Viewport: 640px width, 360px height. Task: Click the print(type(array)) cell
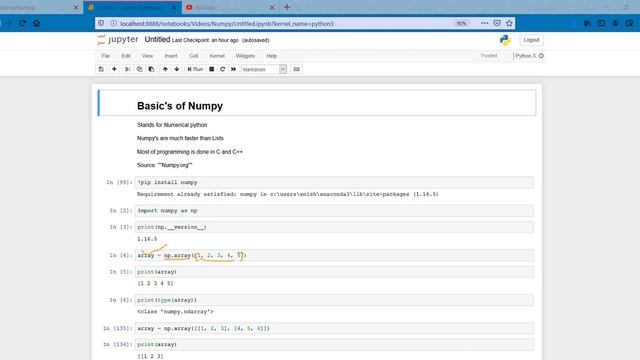(x=334, y=300)
